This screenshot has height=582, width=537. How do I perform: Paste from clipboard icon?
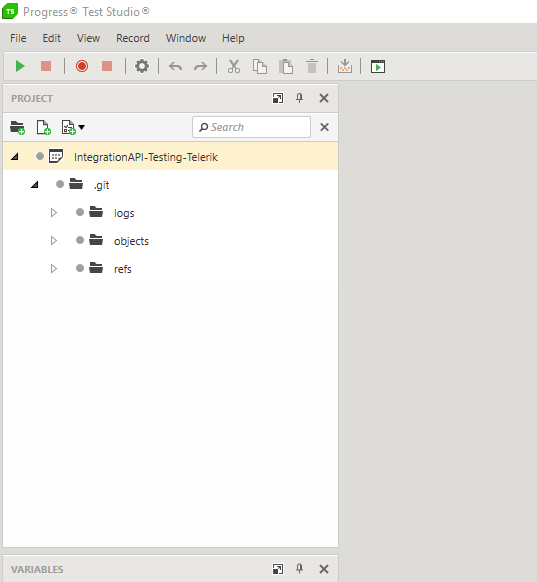[x=286, y=66]
